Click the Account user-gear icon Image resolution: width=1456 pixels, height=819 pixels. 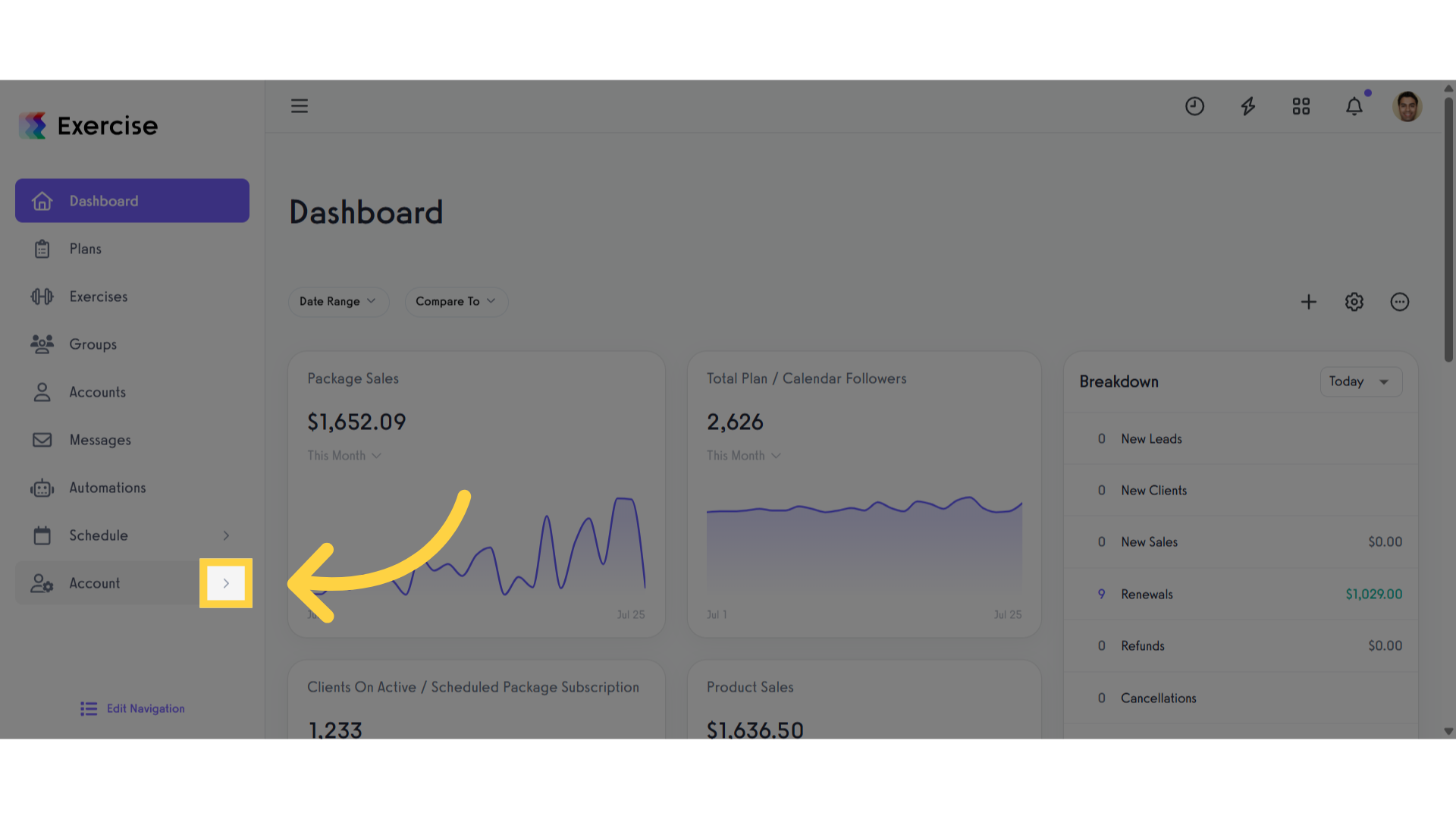click(42, 583)
